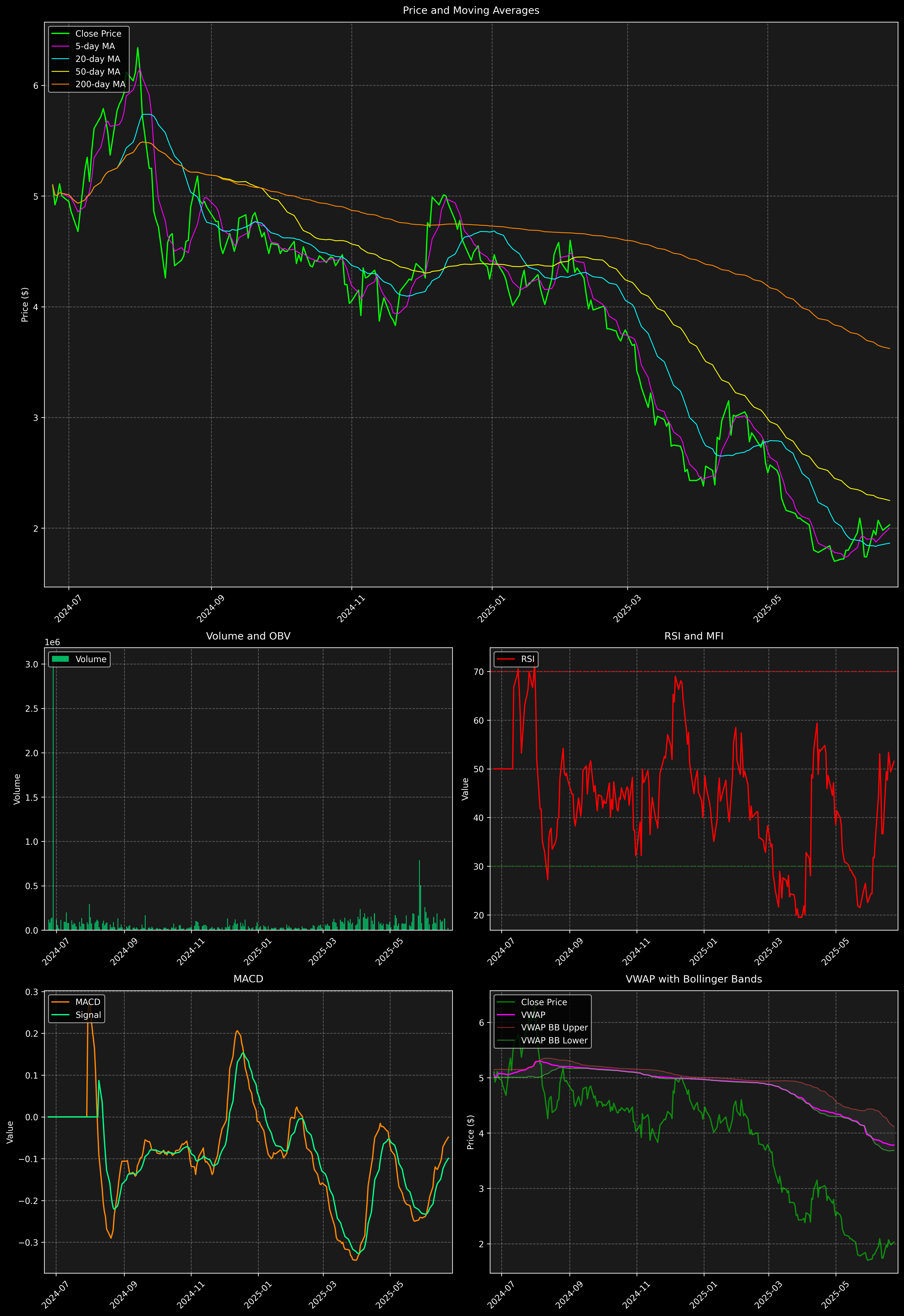Click the "1e6" scale notation above the volume chart
The image size is (904, 1316).
52,642
